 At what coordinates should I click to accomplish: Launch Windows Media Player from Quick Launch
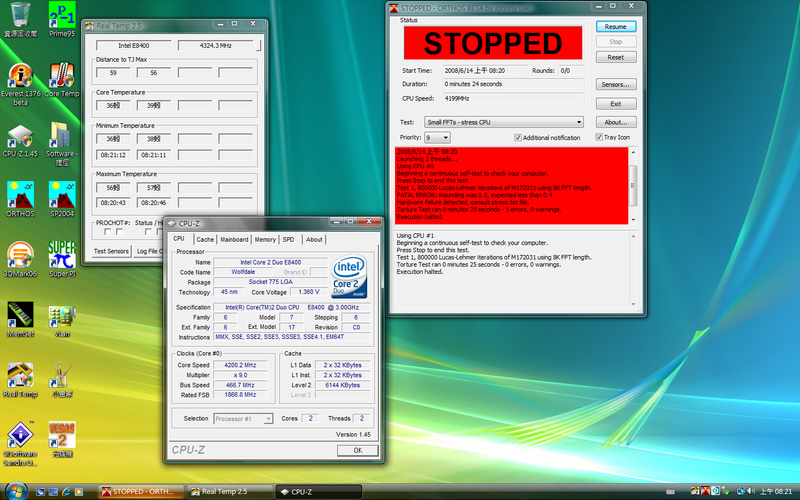[79, 492]
